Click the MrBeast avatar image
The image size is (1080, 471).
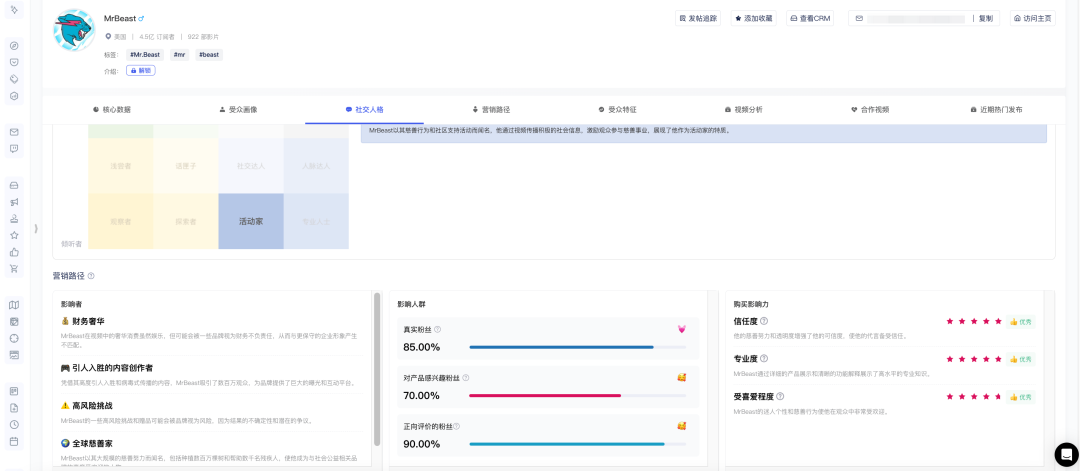74,31
